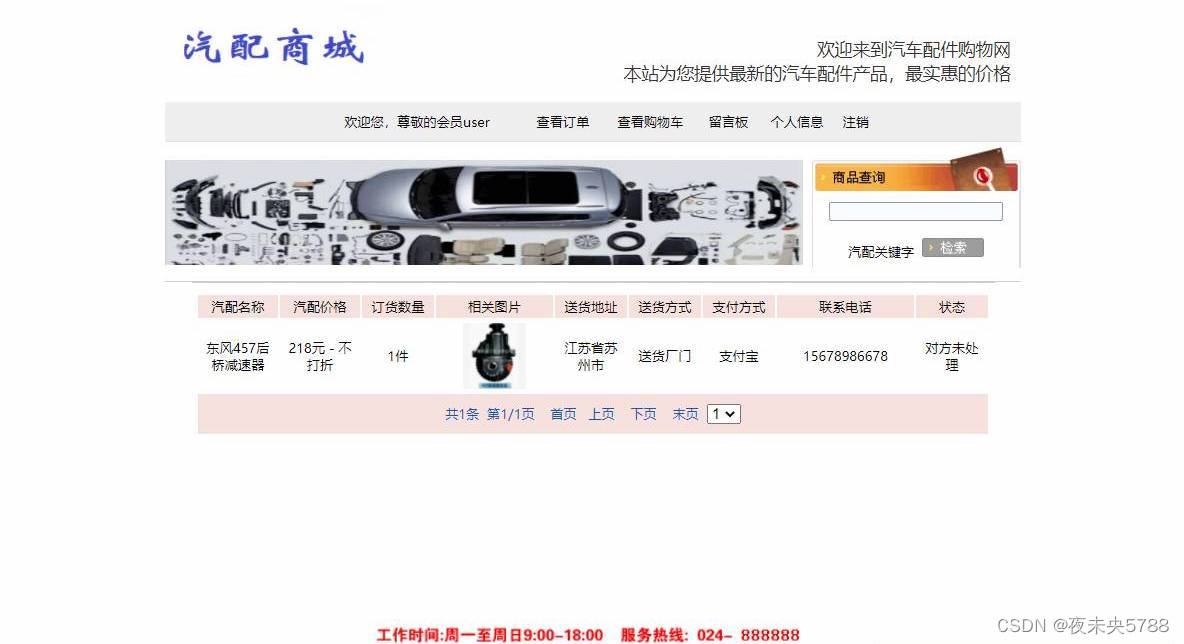Click the 对方未处理 order status cell
The height and width of the screenshot is (644, 1184).
click(951, 356)
